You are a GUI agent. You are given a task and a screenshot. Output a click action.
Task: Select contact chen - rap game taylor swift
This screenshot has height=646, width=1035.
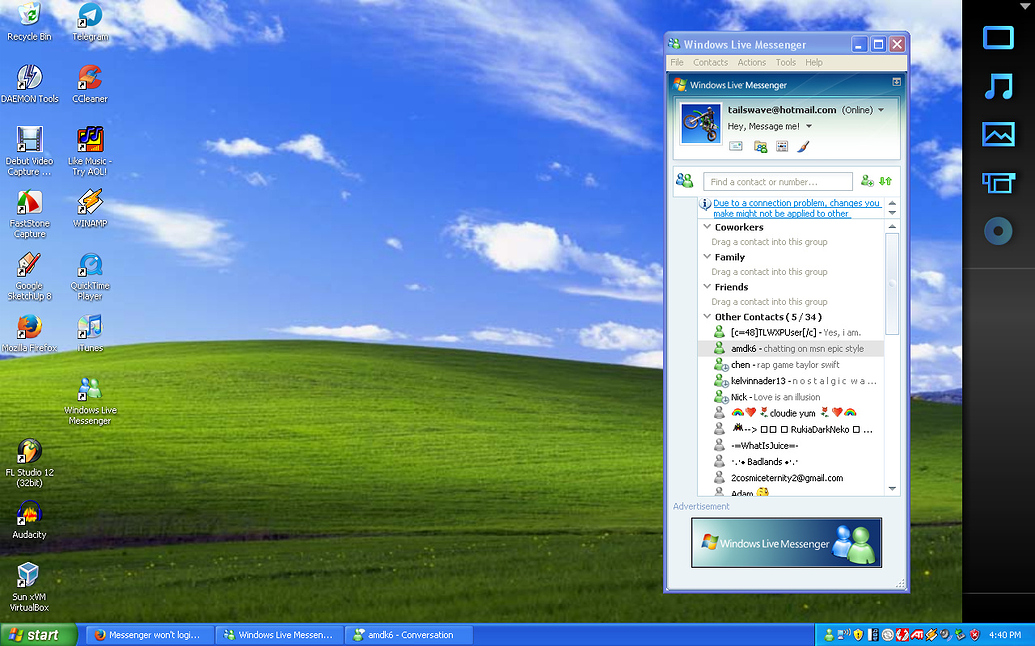(791, 365)
